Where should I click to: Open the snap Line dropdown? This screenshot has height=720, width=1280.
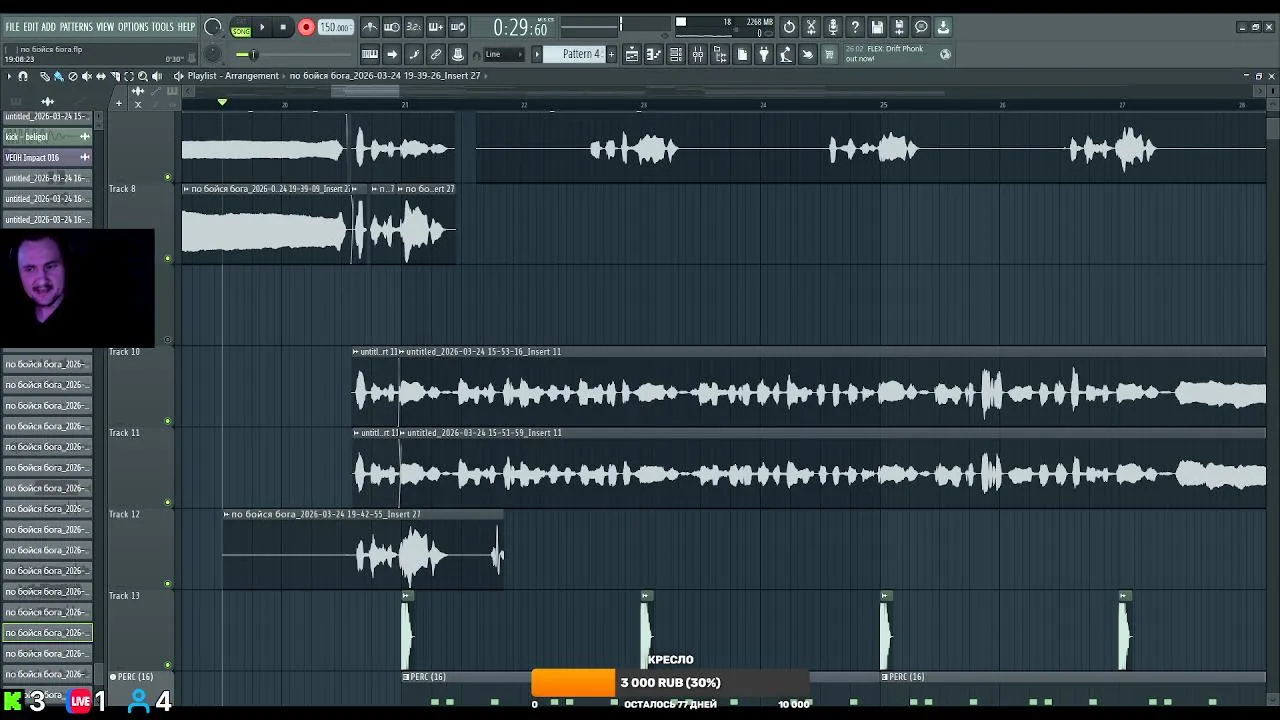(502, 55)
